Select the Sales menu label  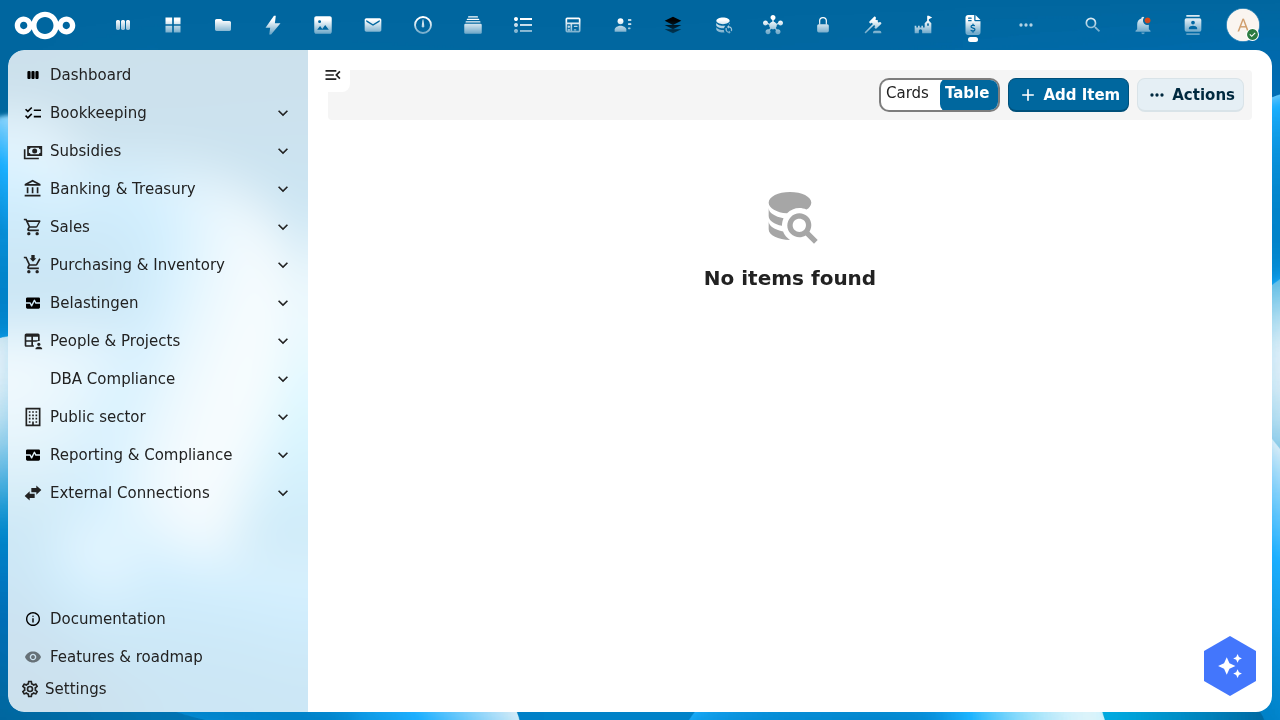pyautogui.click(x=70, y=227)
